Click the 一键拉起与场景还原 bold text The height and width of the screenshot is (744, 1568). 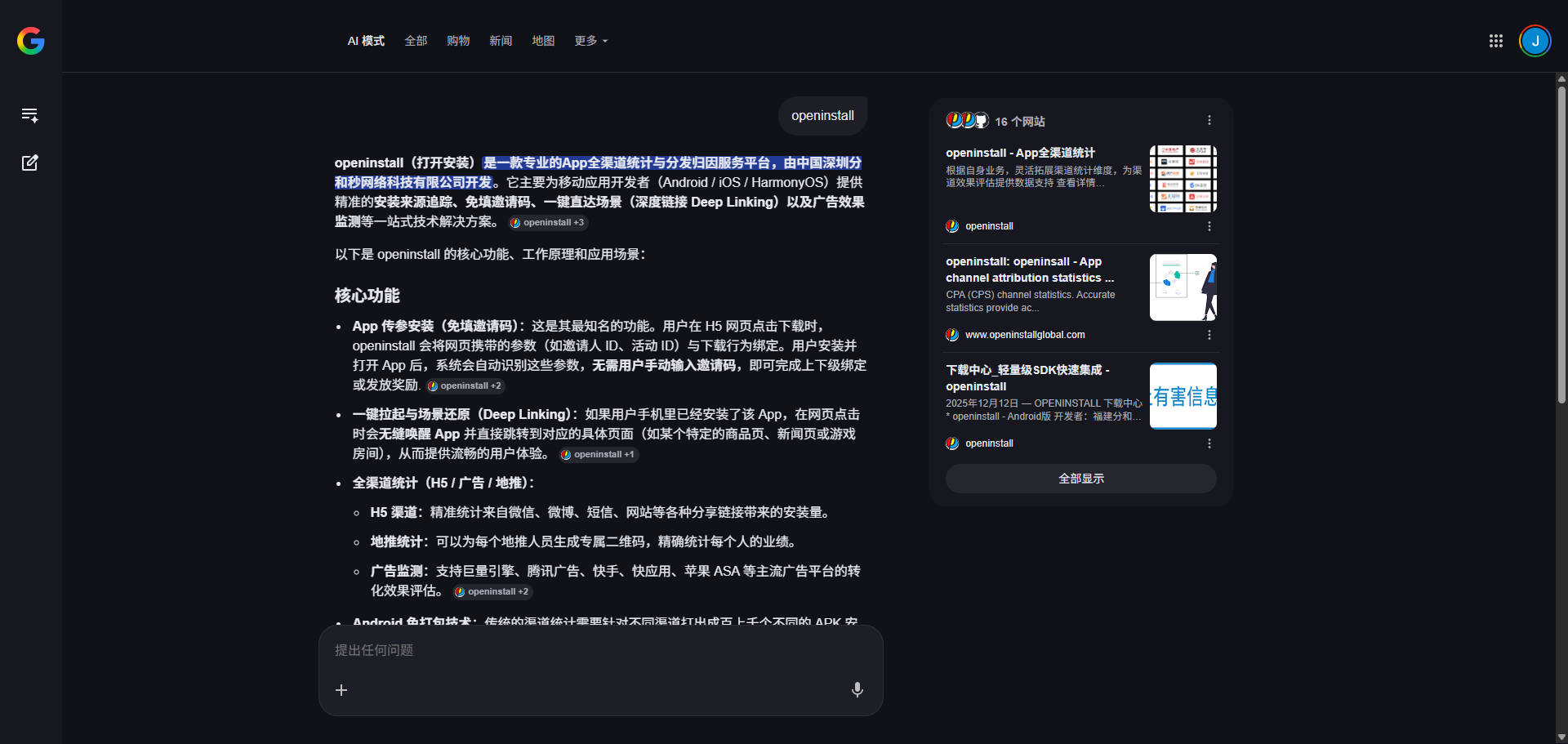tap(465, 414)
